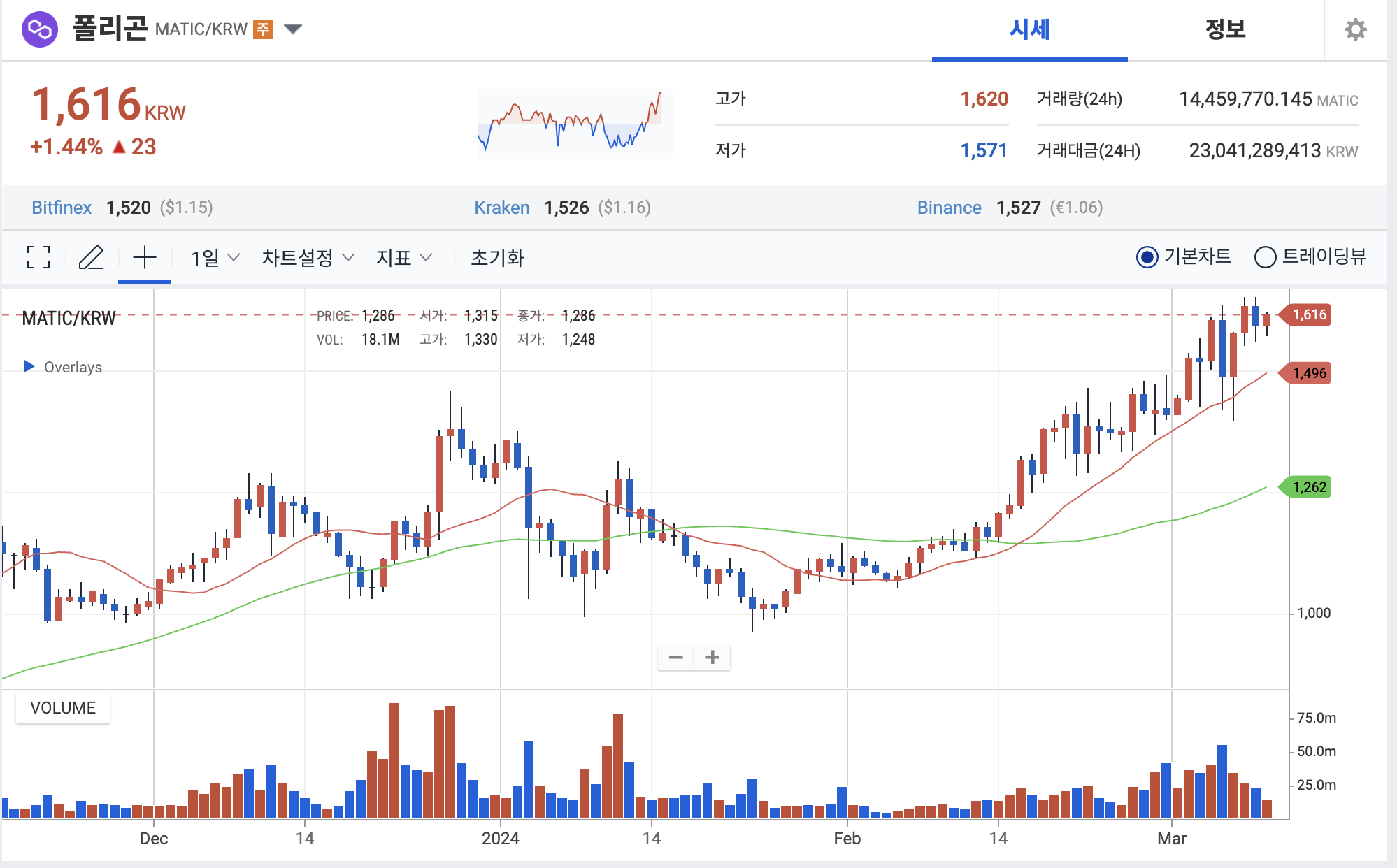Image resolution: width=1397 pixels, height=868 pixels.
Task: Click the fullscreen chart icon
Action: pyautogui.click(x=38, y=257)
